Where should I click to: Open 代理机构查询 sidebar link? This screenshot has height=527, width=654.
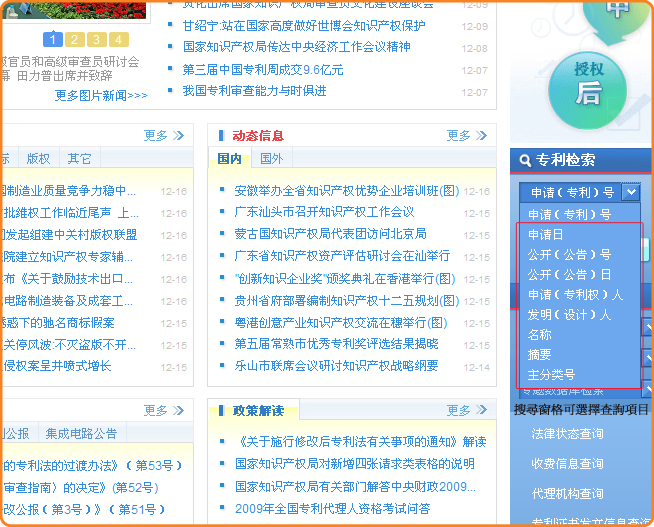pos(567,493)
